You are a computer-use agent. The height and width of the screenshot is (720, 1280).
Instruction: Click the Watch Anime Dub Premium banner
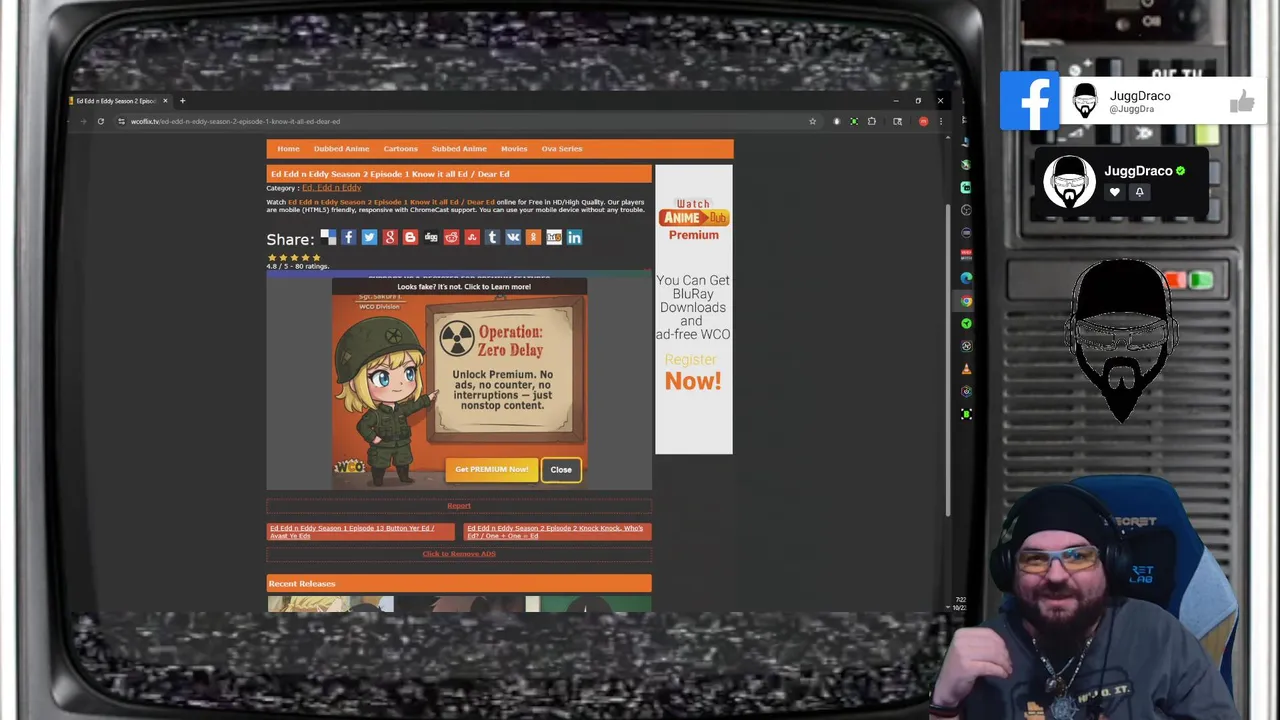[693, 218]
